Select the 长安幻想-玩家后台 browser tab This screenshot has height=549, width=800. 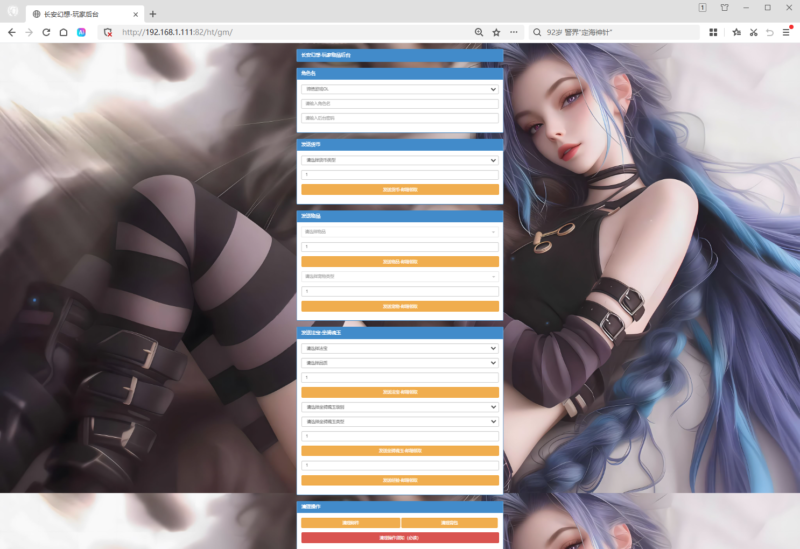[x=84, y=14]
